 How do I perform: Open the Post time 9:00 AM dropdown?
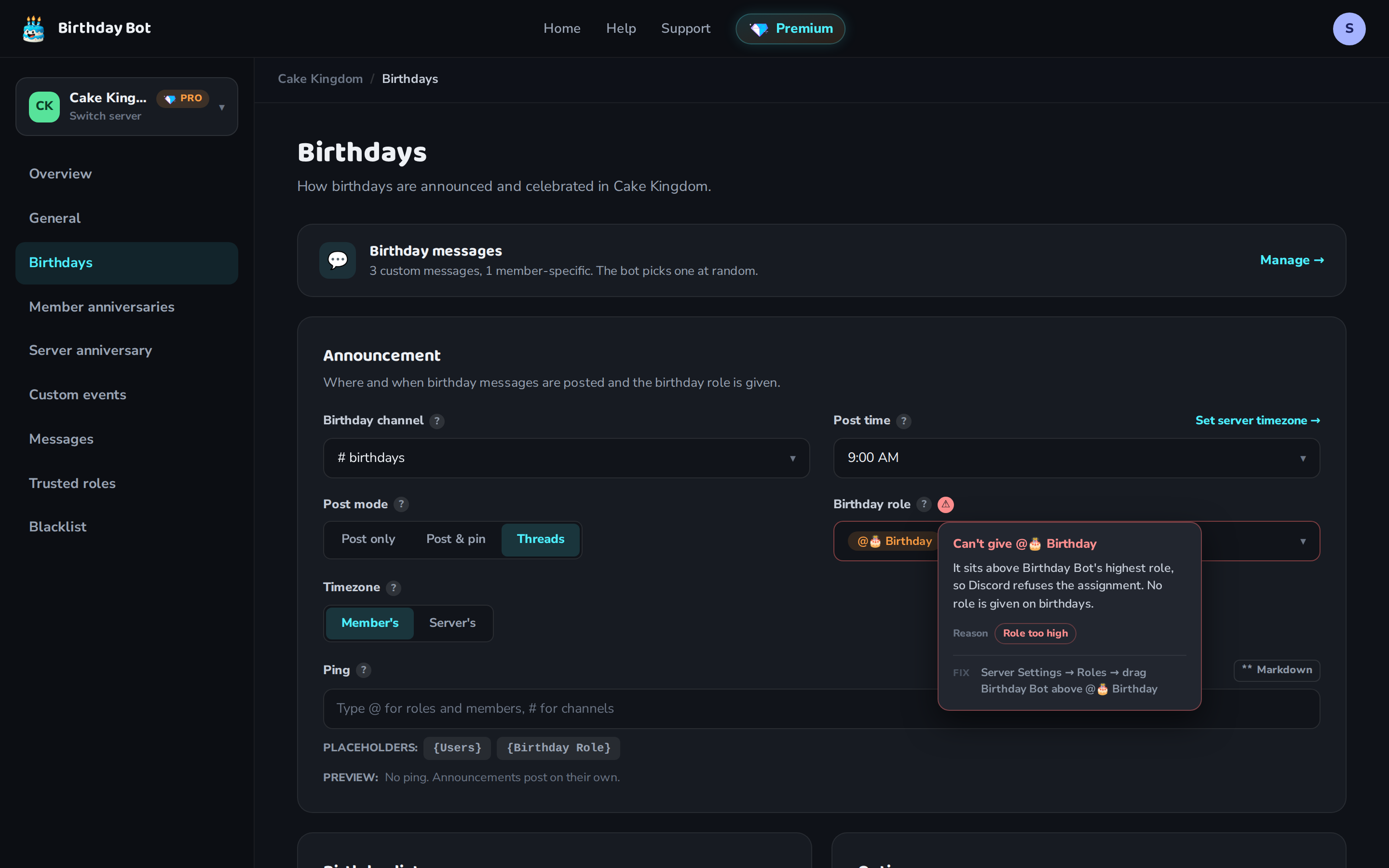pos(1076,458)
